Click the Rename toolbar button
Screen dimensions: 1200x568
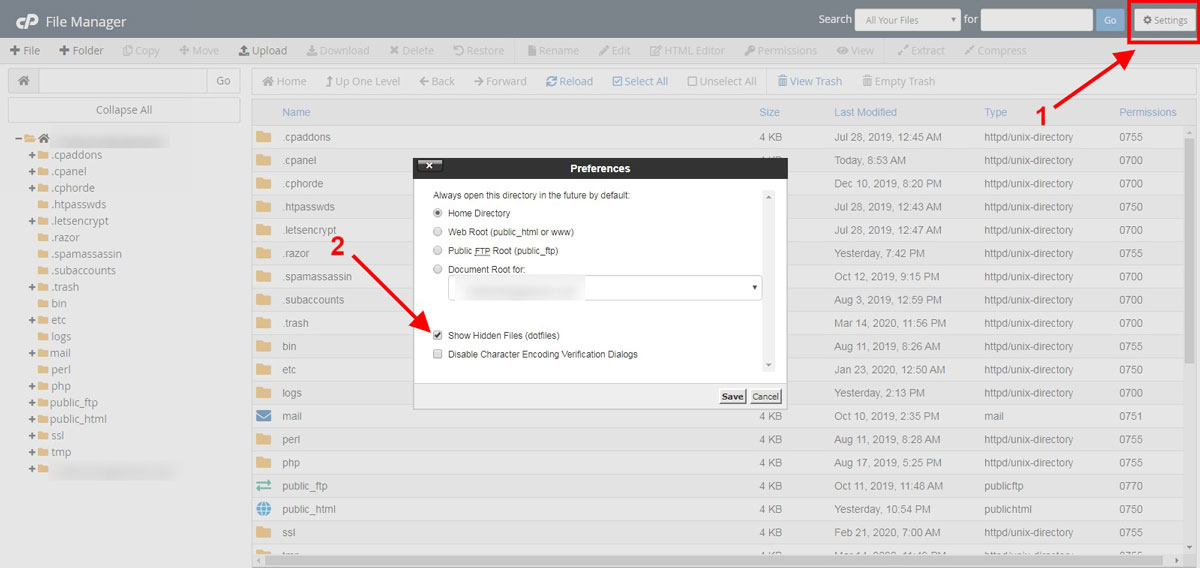[553, 51]
